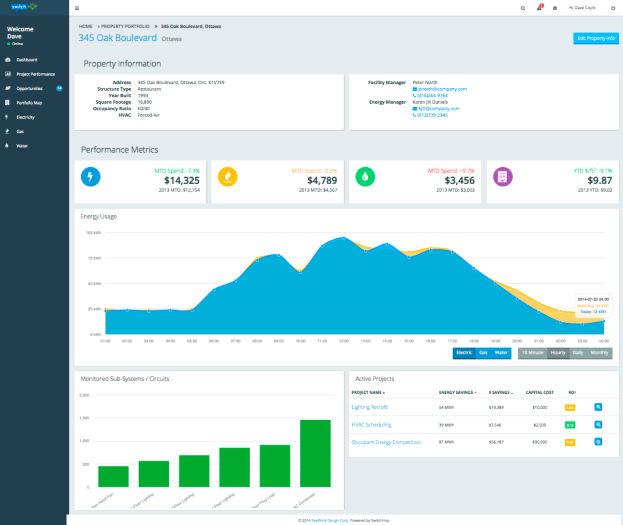Set chart interval to Daily
The image size is (623, 525).
click(578, 353)
